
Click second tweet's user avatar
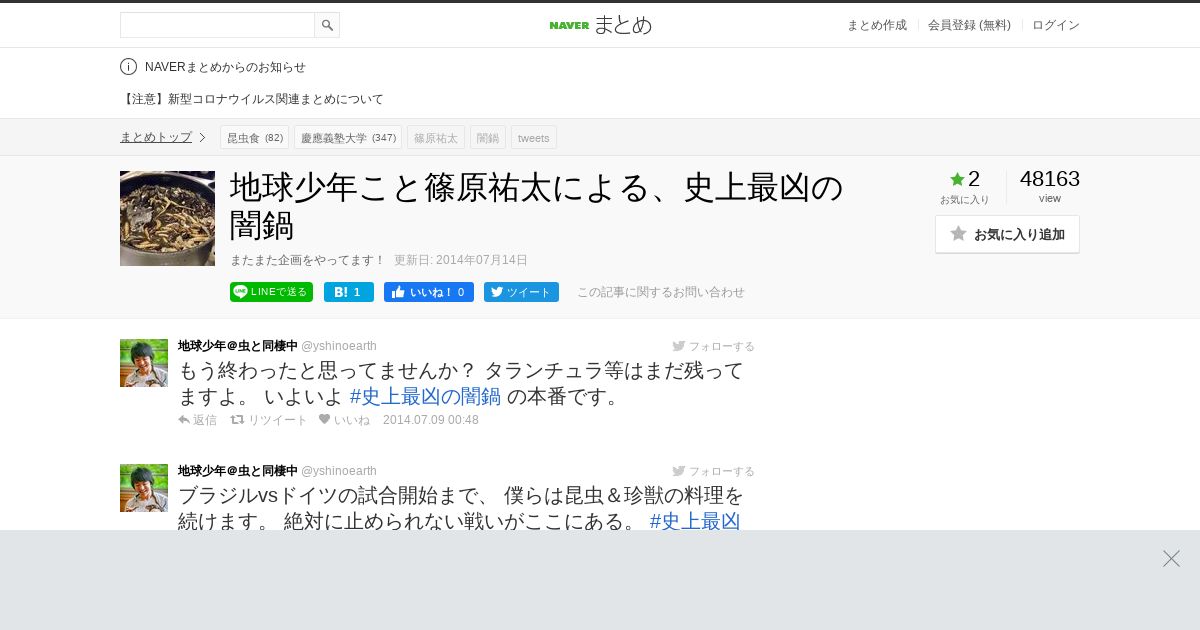pyautogui.click(x=144, y=488)
